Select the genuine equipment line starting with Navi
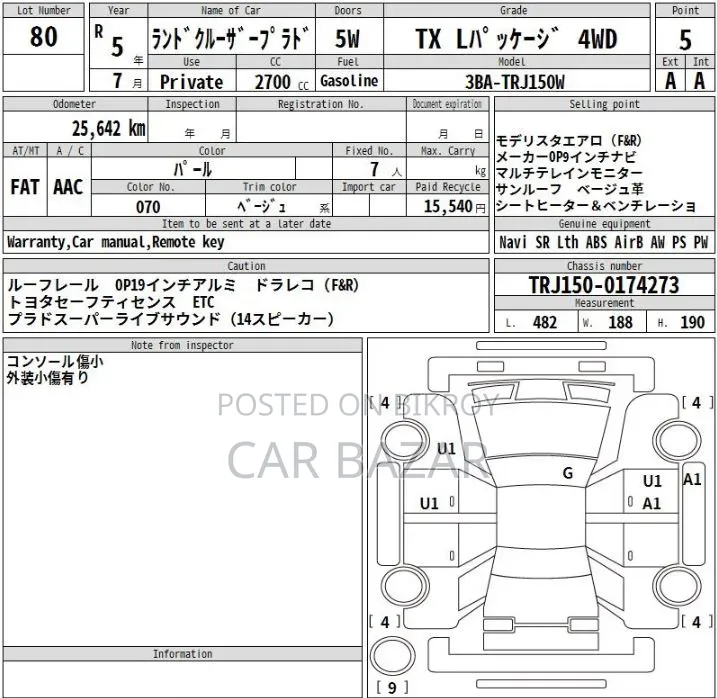This screenshot has width=717, height=698. pos(604,242)
